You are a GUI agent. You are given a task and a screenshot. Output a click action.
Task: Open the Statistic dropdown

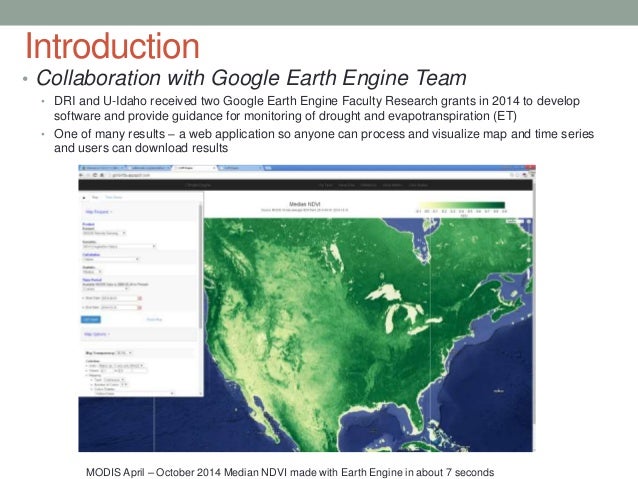(92, 272)
